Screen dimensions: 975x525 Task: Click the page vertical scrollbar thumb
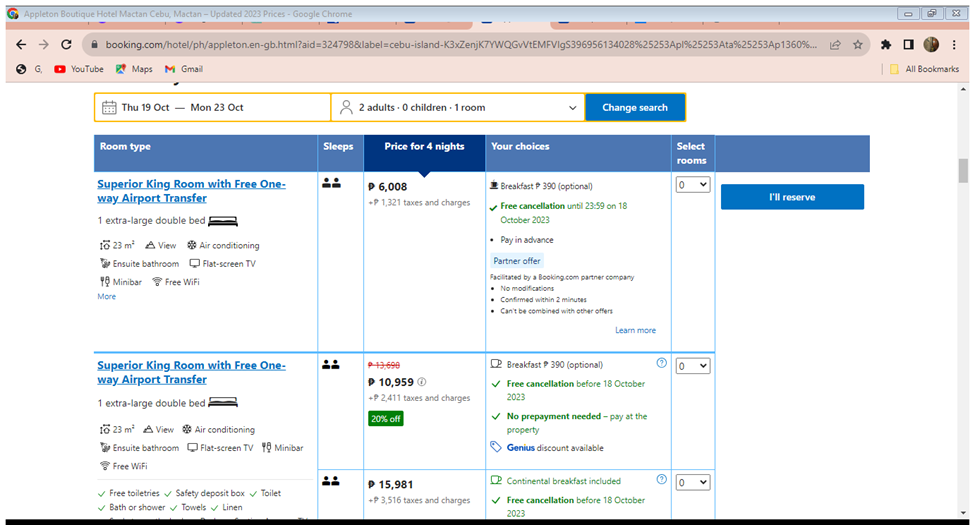coord(963,171)
